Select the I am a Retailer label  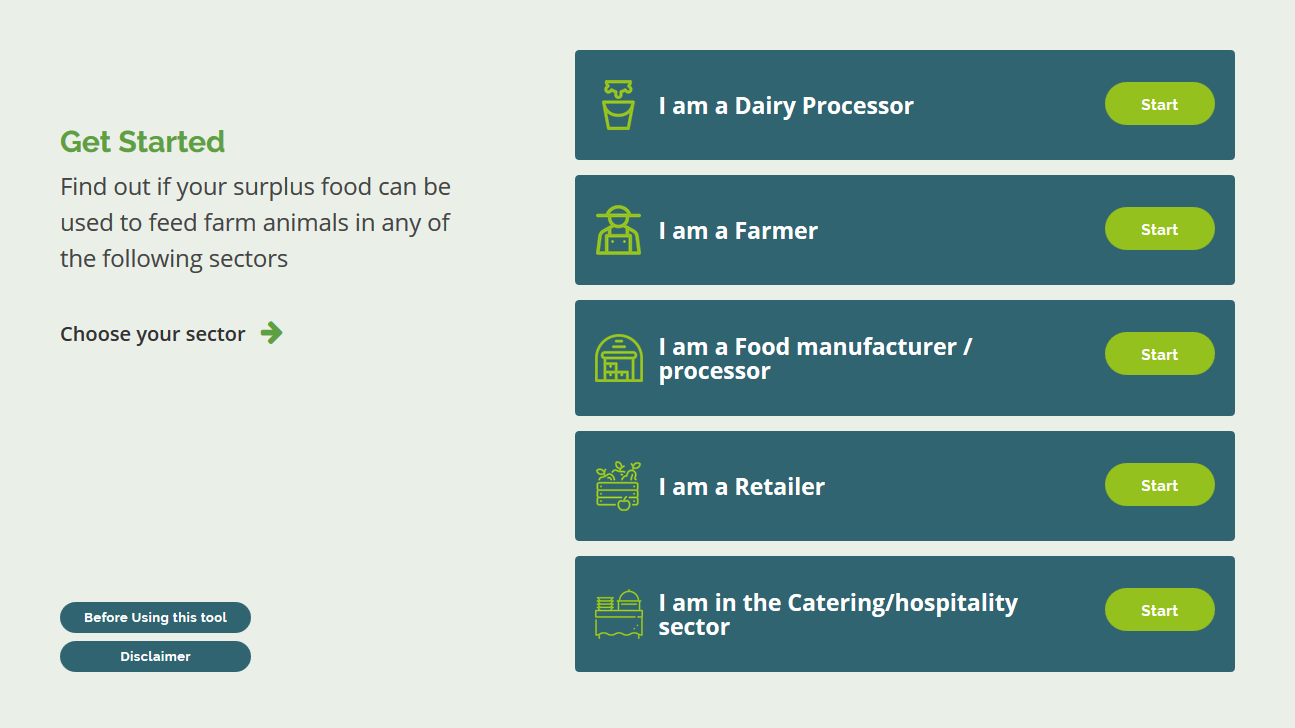pos(742,487)
